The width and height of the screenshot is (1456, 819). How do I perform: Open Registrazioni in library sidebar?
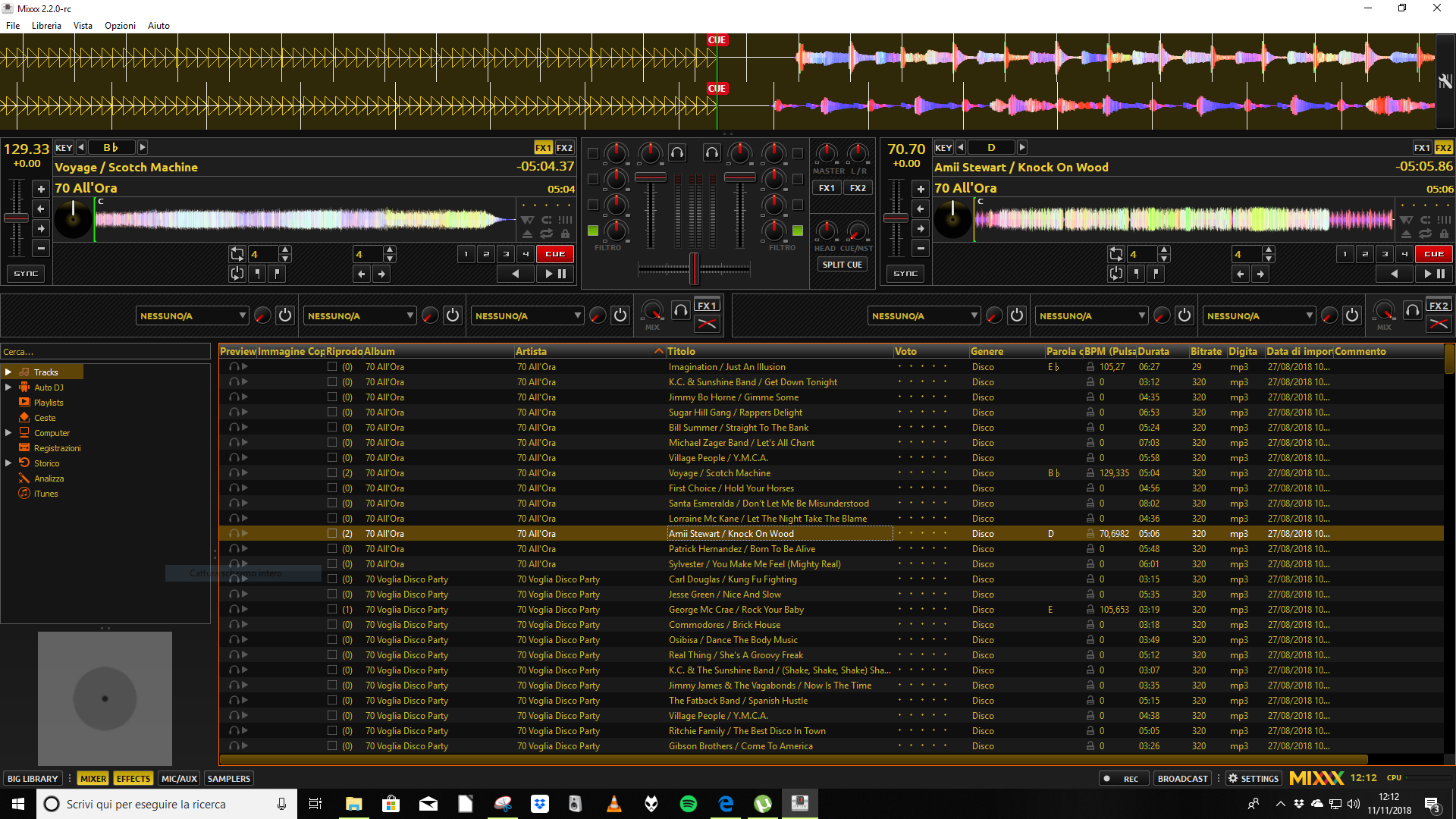pyautogui.click(x=57, y=448)
